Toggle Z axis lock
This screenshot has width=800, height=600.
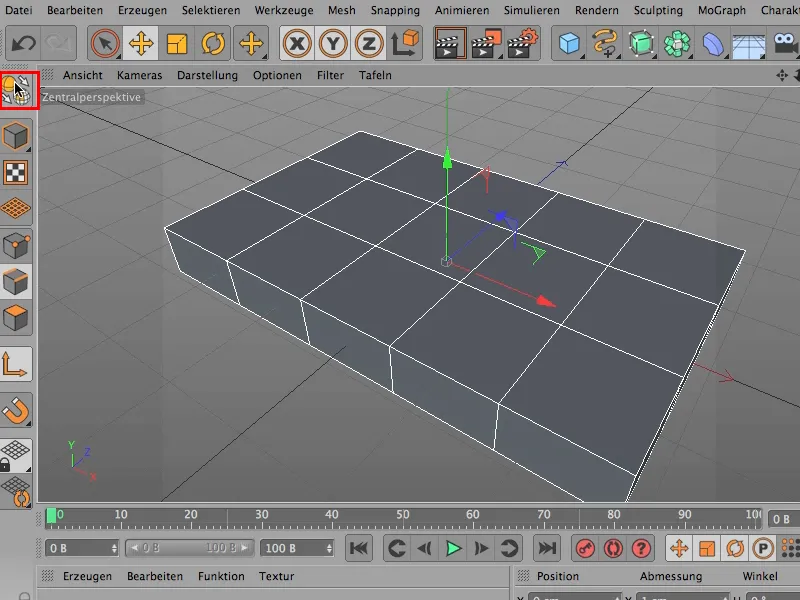[x=368, y=43]
